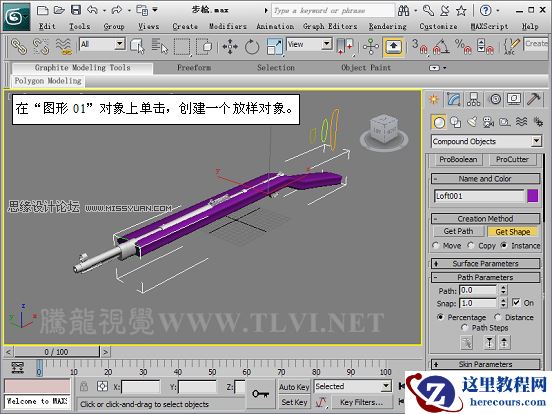
Task: Switch to Display panel icon
Action: [x=514, y=100]
